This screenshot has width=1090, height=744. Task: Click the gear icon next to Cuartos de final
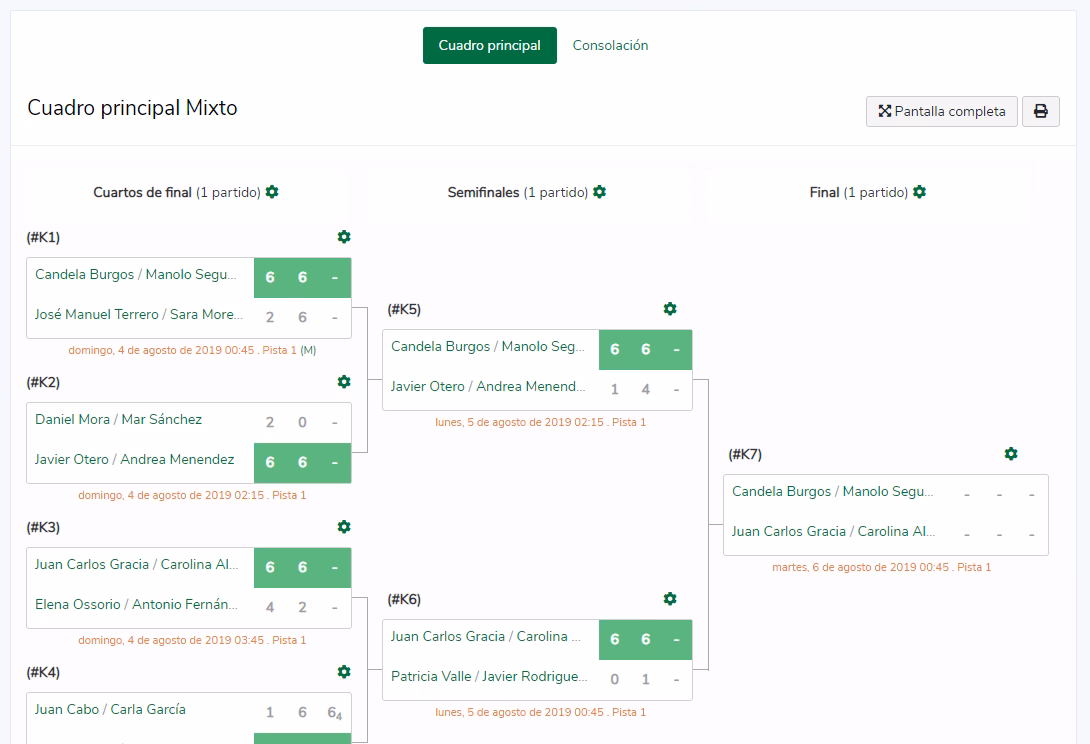pos(272,192)
